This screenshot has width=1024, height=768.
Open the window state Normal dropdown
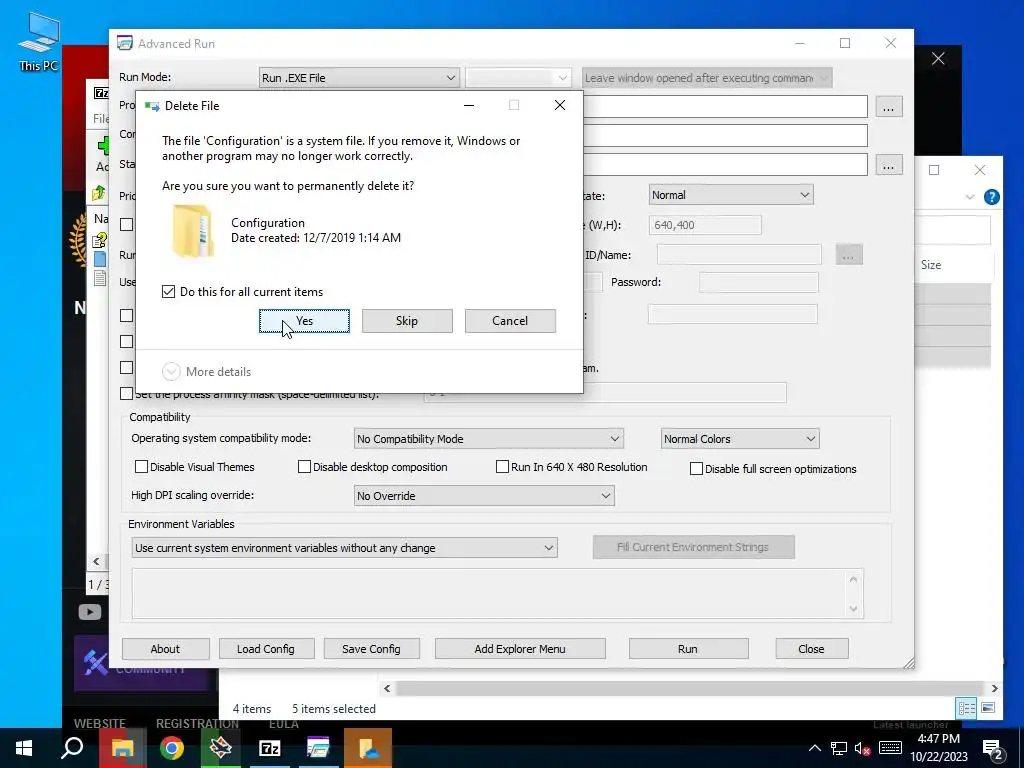tap(731, 195)
